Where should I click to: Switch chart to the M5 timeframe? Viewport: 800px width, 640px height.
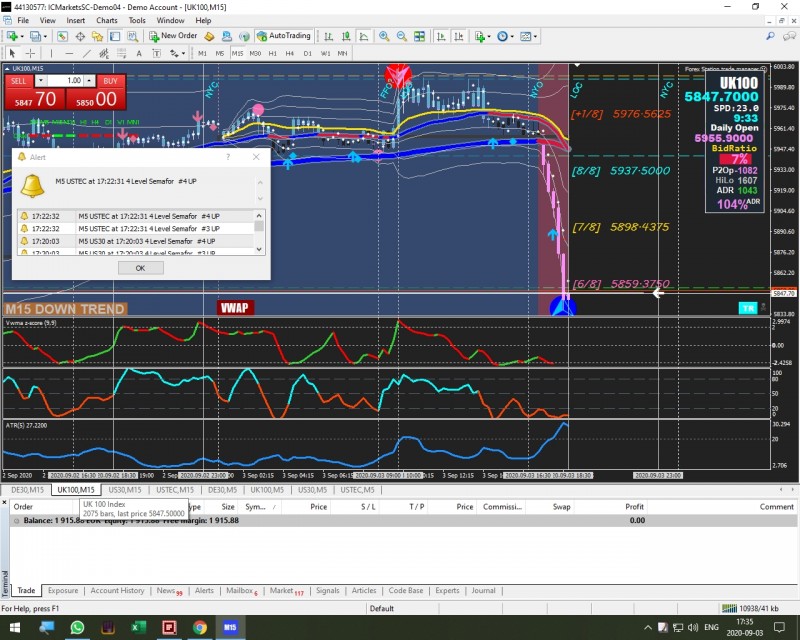click(x=220, y=53)
